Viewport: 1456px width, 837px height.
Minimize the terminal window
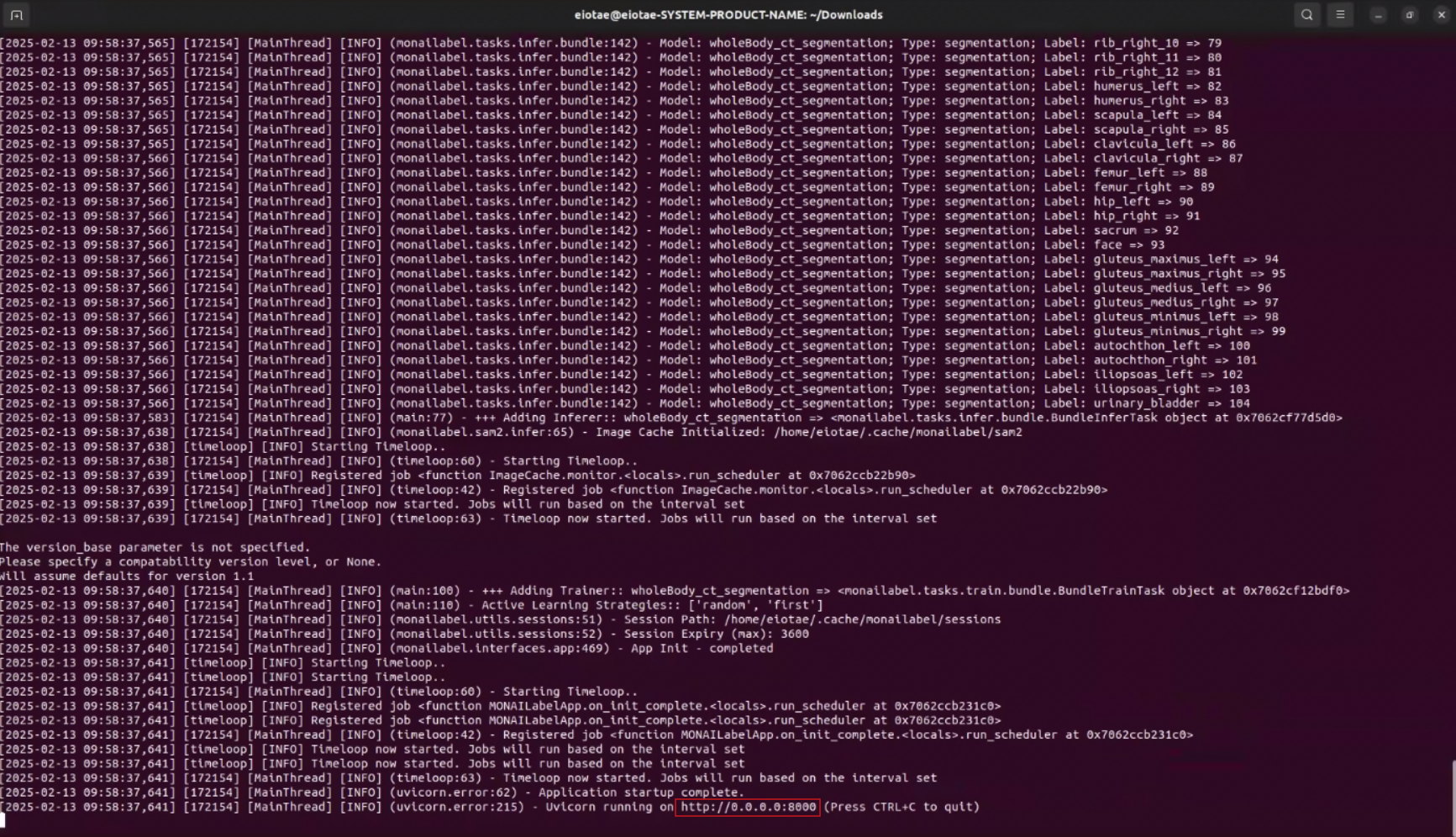(x=1378, y=15)
